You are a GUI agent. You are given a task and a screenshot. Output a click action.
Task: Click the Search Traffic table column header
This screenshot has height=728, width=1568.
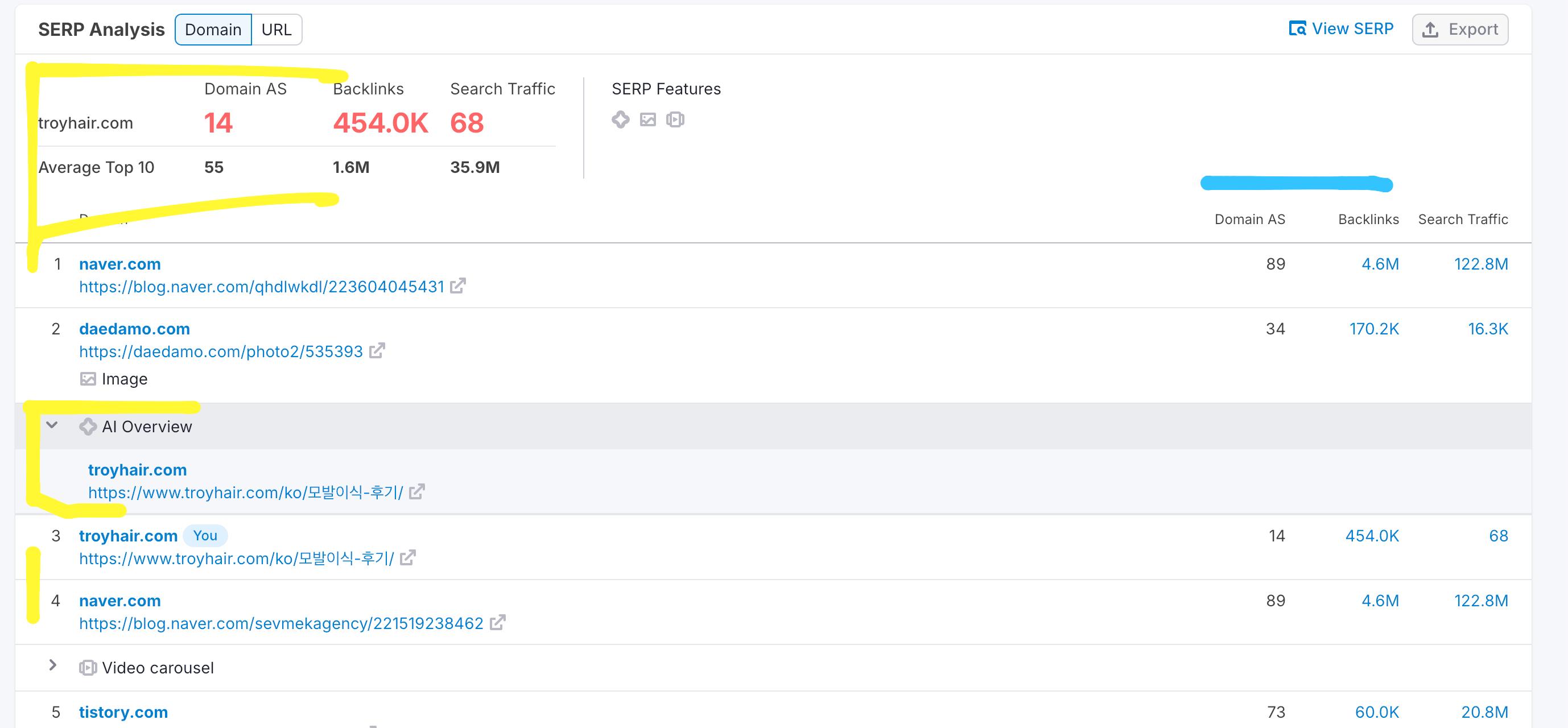tap(1463, 219)
